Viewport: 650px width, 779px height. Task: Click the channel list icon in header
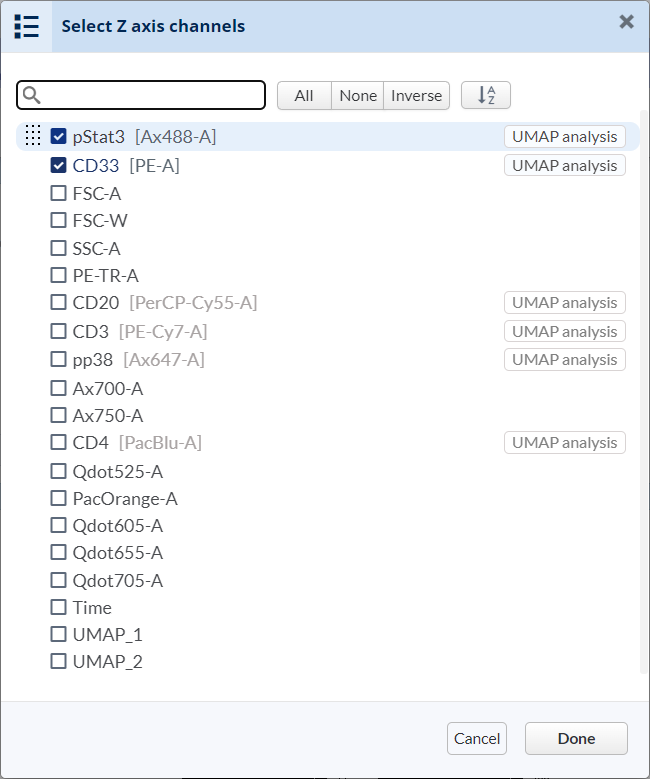point(27,26)
